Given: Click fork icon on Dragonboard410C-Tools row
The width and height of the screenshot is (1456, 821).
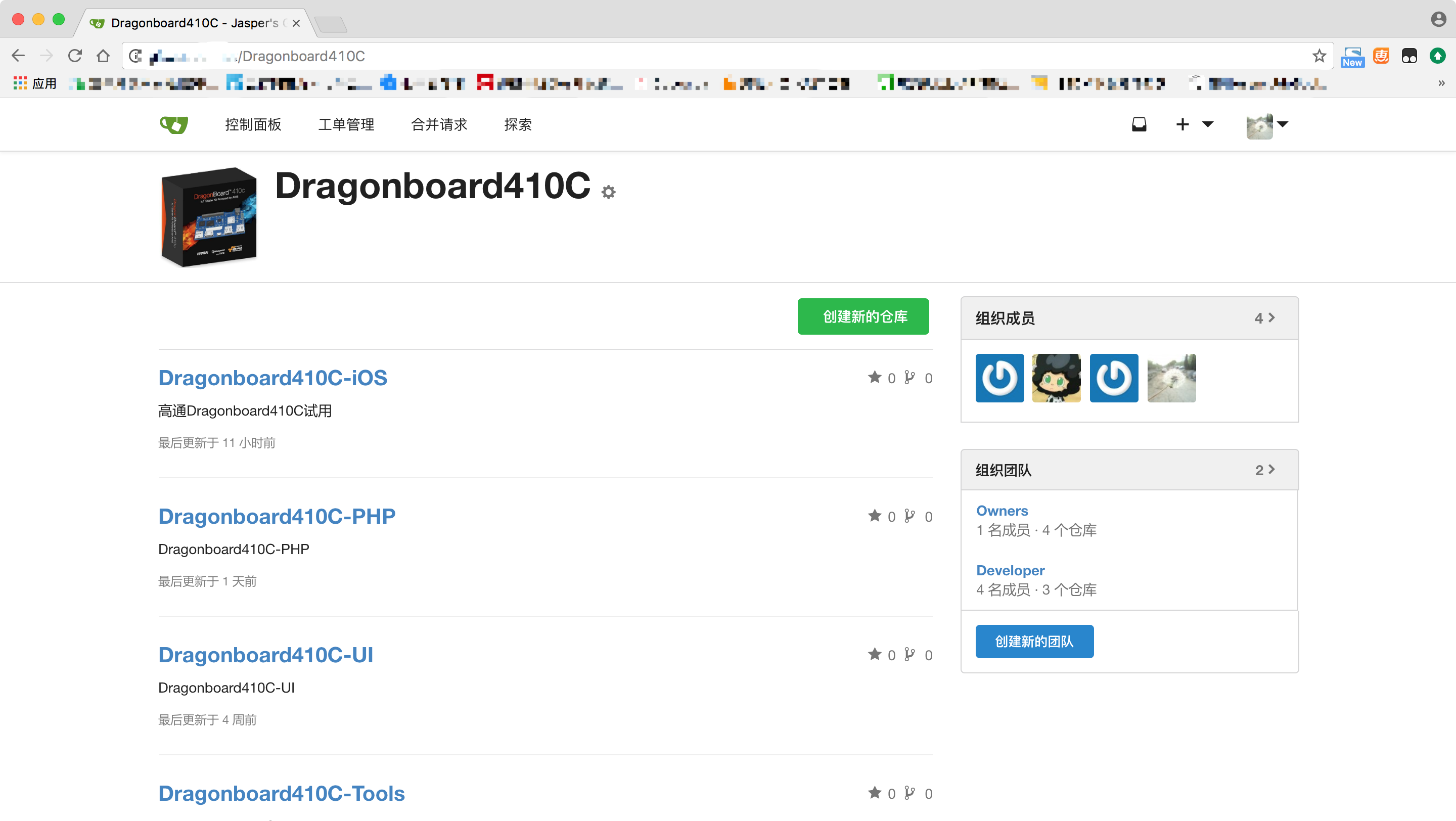Looking at the screenshot, I should click(x=909, y=793).
